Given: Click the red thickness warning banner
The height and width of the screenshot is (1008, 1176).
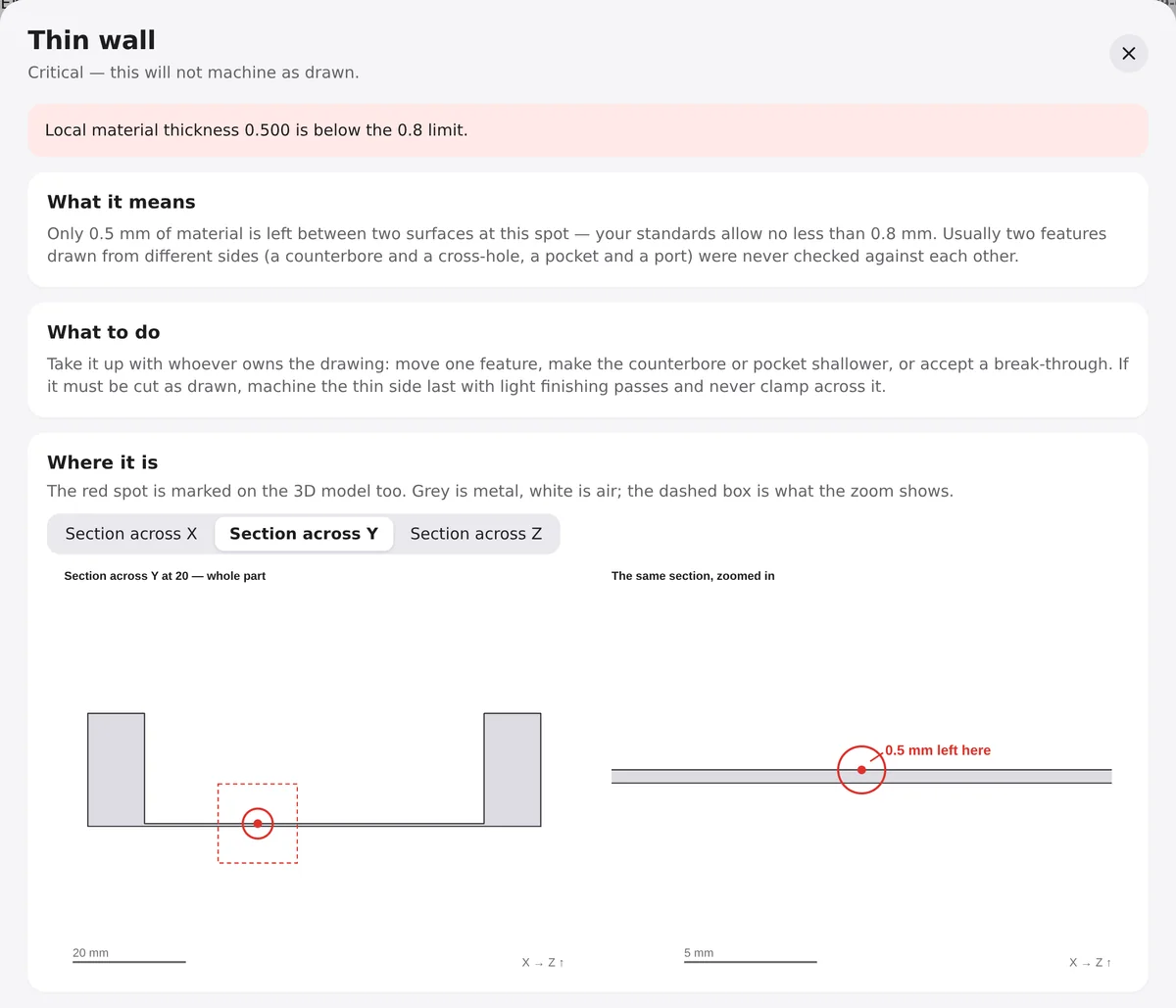Looking at the screenshot, I should (588, 130).
